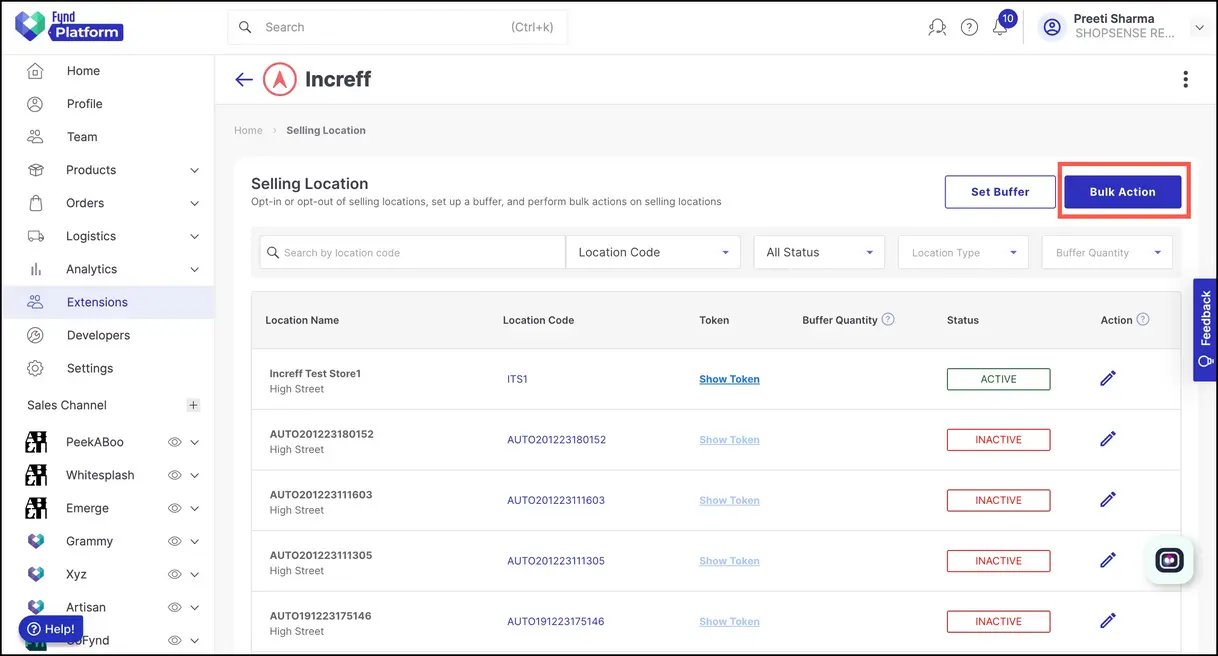Click the Grammy channel icon
This screenshot has height=656, width=1218.
(x=36, y=541)
